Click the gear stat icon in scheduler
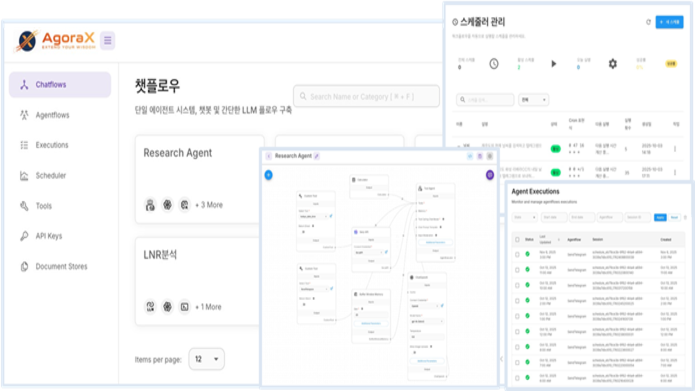The width and height of the screenshot is (695, 391). pyautogui.click(x=613, y=64)
